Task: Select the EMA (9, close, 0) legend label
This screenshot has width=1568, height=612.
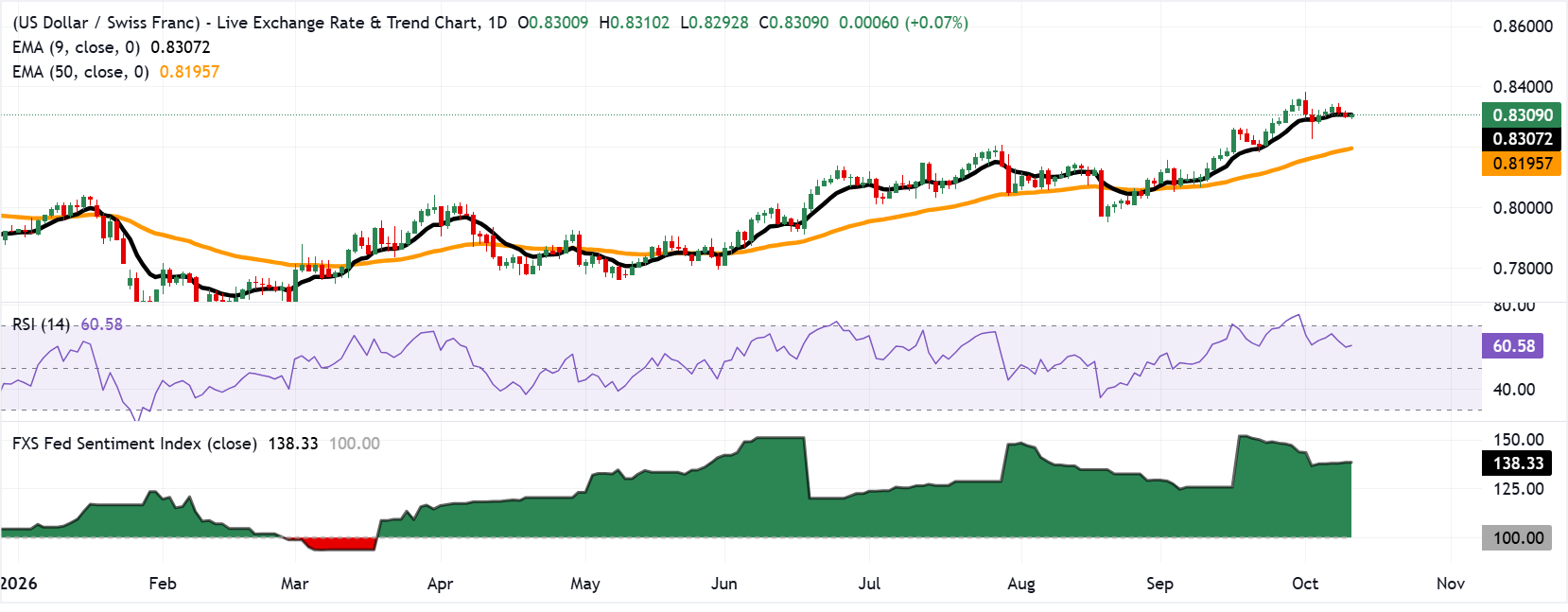Action: pos(77,47)
